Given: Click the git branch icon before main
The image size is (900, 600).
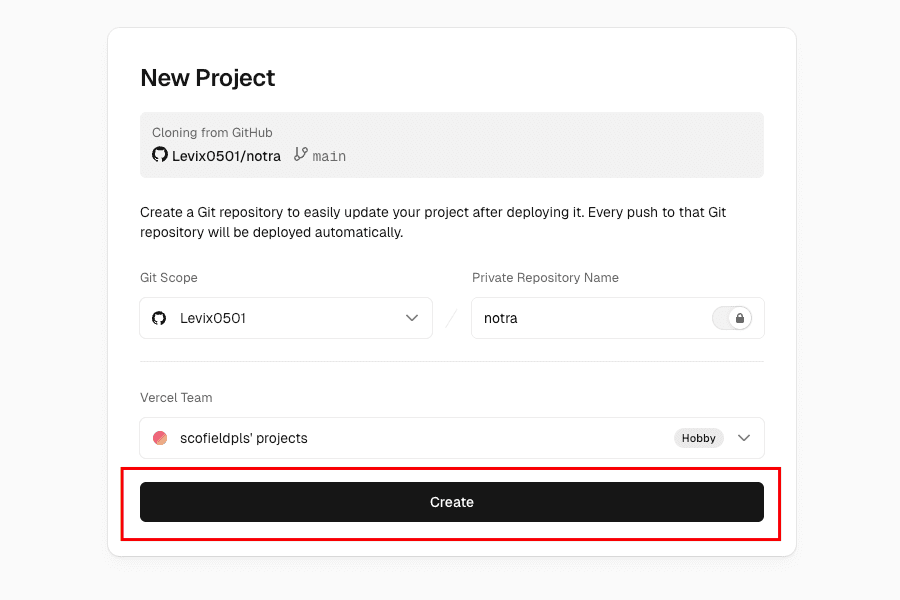Looking at the screenshot, I should pos(301,155).
